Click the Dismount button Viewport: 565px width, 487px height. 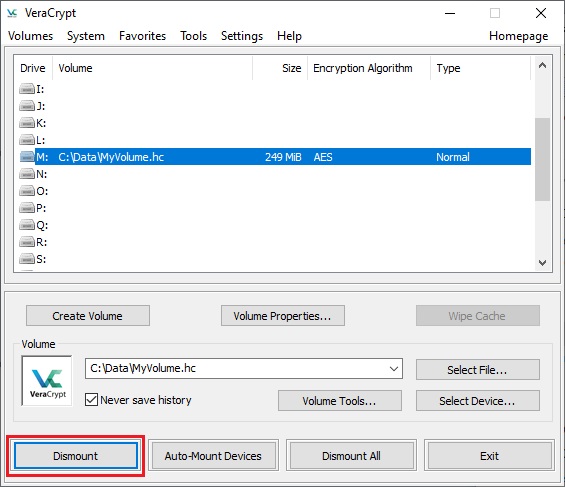point(76,456)
